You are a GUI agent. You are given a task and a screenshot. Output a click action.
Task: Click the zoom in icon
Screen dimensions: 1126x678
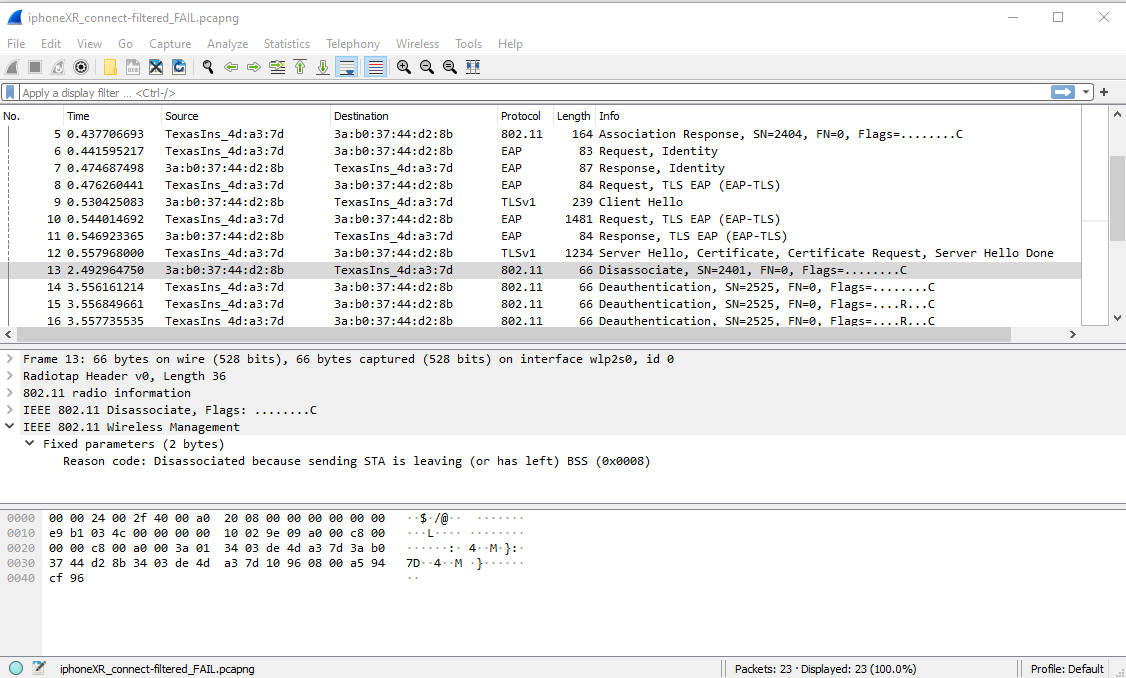pyautogui.click(x=404, y=67)
